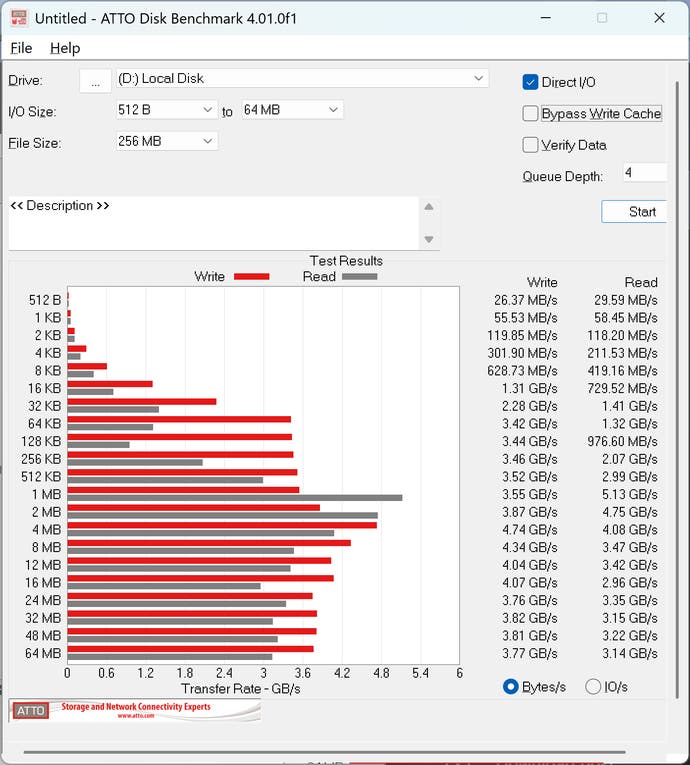Click the ATTO logo banner at bottom

pos(135,711)
